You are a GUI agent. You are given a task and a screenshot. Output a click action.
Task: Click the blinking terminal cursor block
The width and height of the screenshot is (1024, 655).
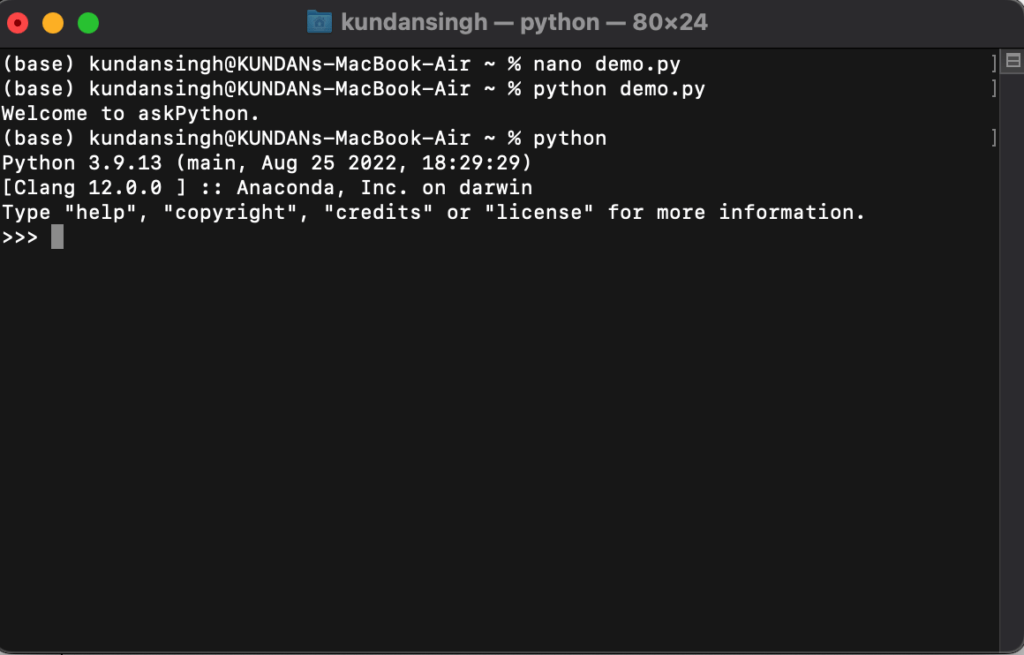click(x=57, y=237)
